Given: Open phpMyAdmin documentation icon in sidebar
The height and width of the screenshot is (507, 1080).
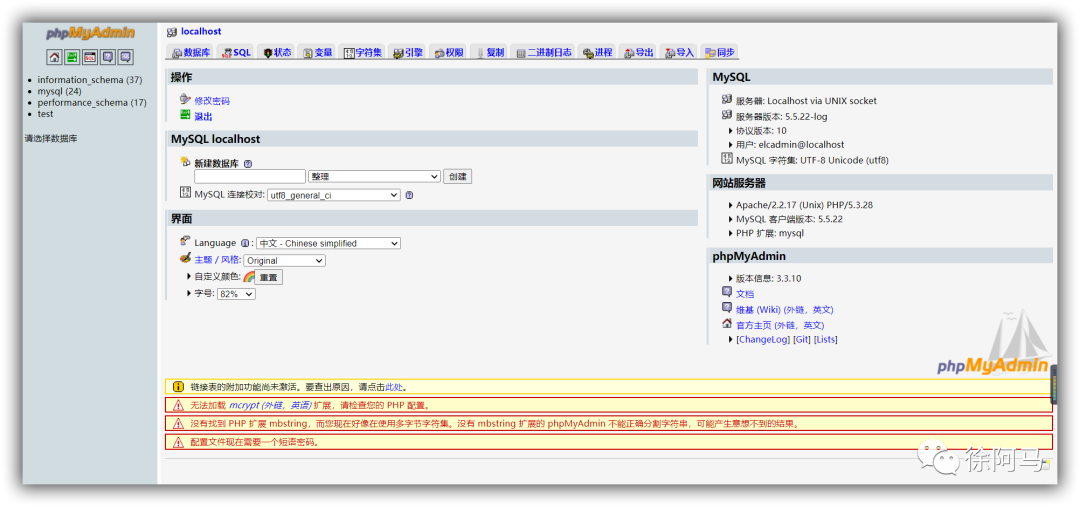Looking at the screenshot, I should (x=107, y=57).
